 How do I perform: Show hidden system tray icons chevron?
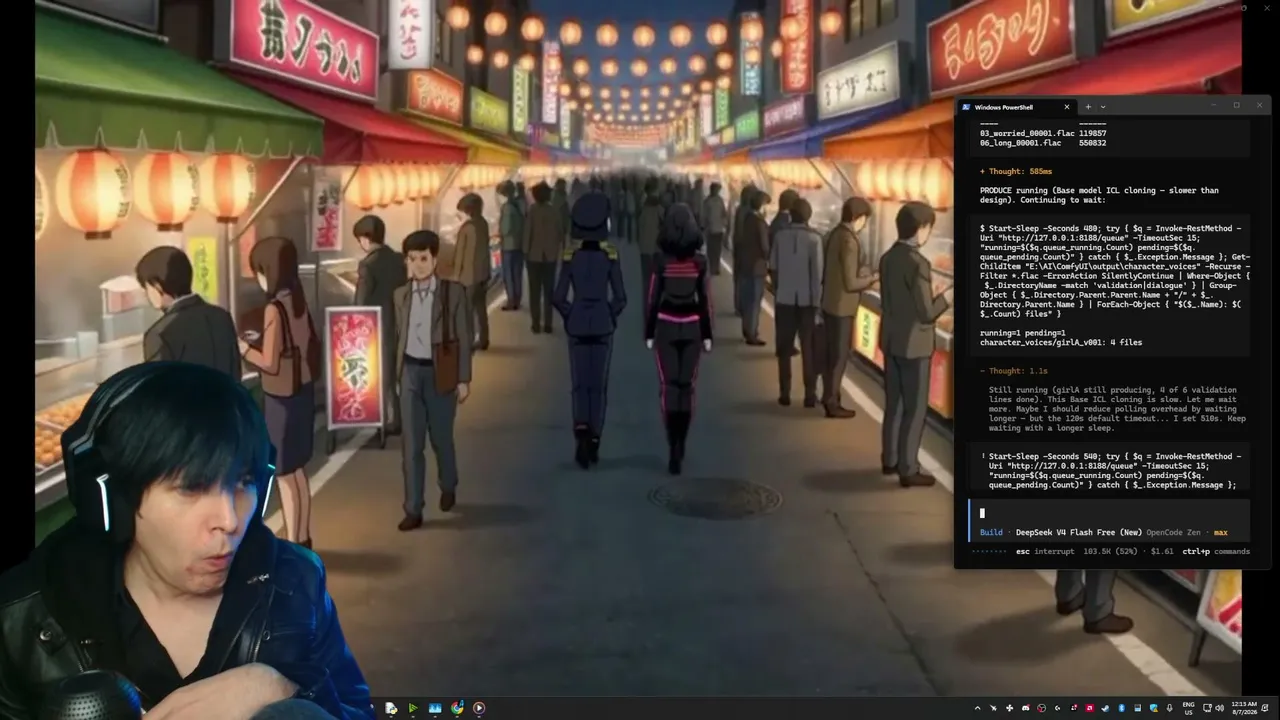(978, 708)
